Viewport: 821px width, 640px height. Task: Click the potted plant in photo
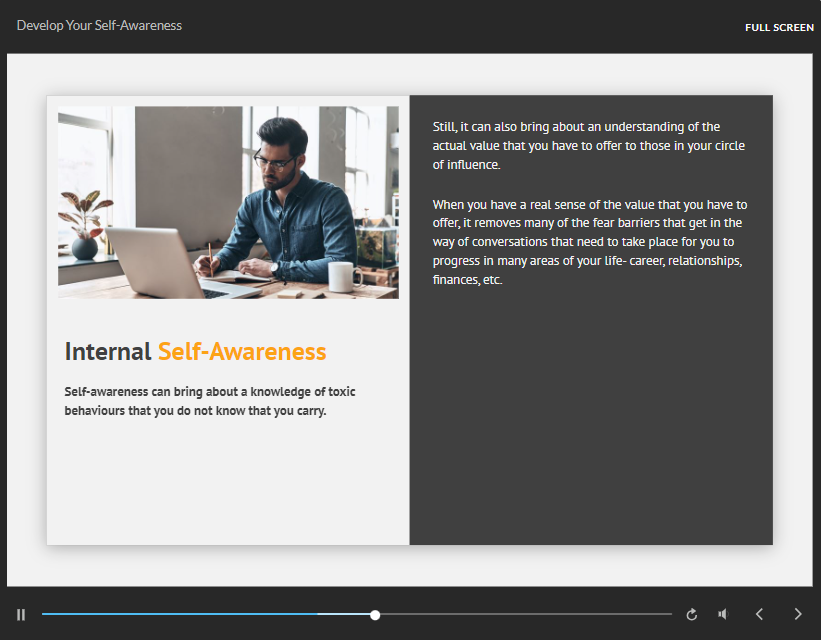pyautogui.click(x=86, y=225)
